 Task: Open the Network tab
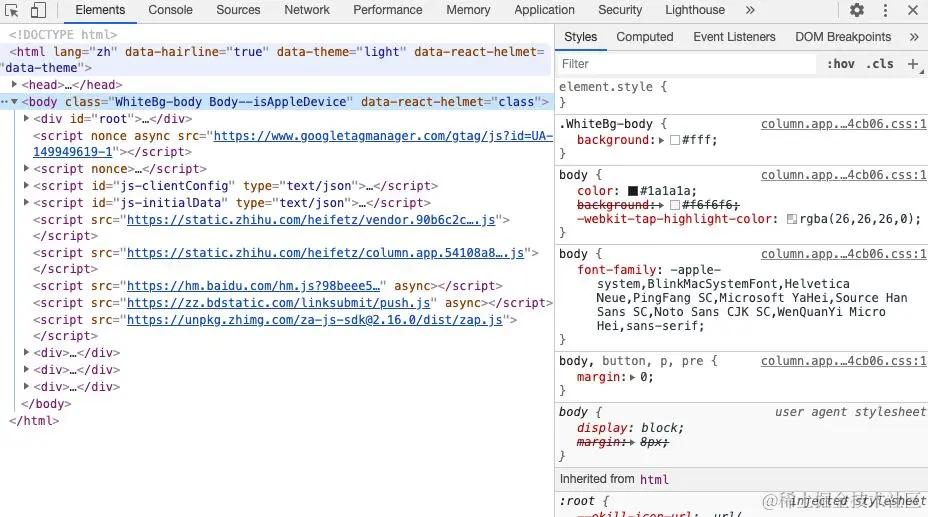pos(307,10)
